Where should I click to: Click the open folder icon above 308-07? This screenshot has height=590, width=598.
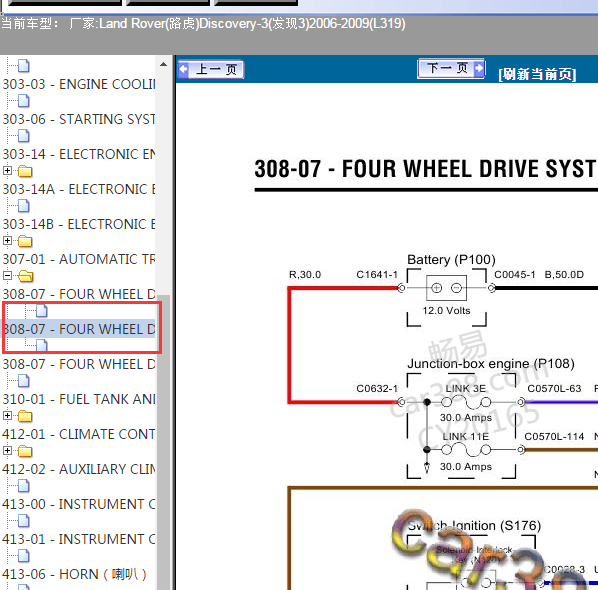[26, 276]
